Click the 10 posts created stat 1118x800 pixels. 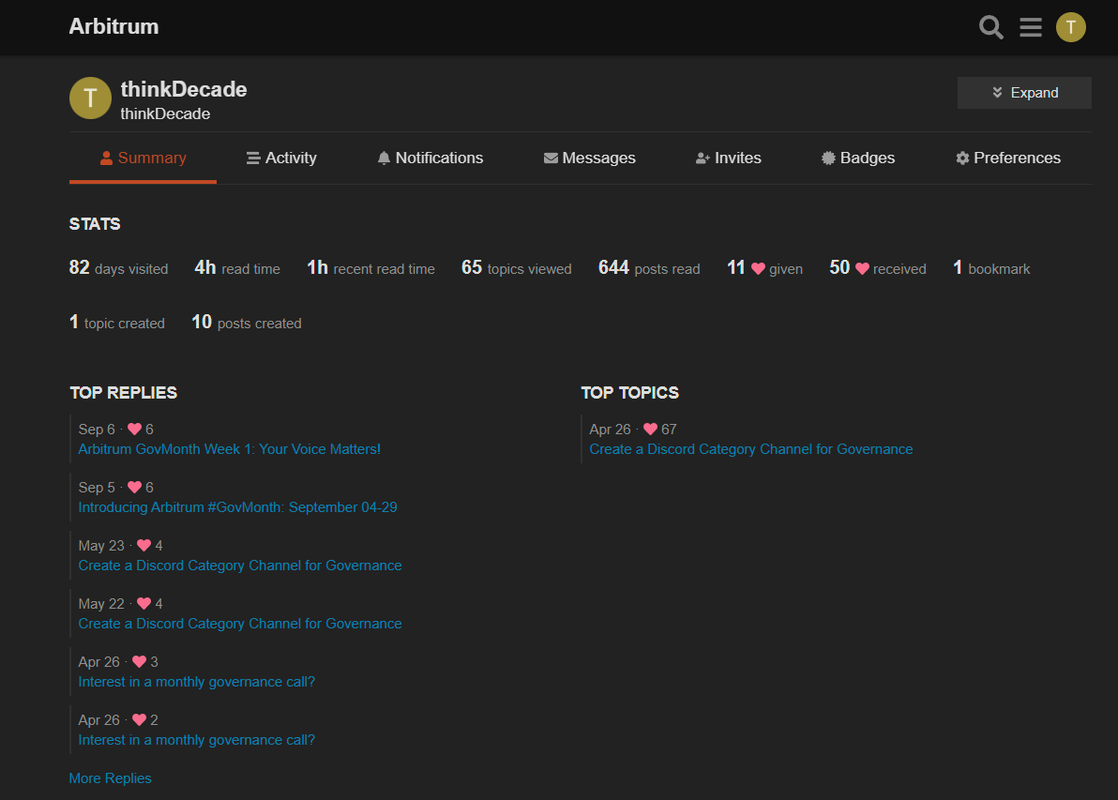point(246,322)
